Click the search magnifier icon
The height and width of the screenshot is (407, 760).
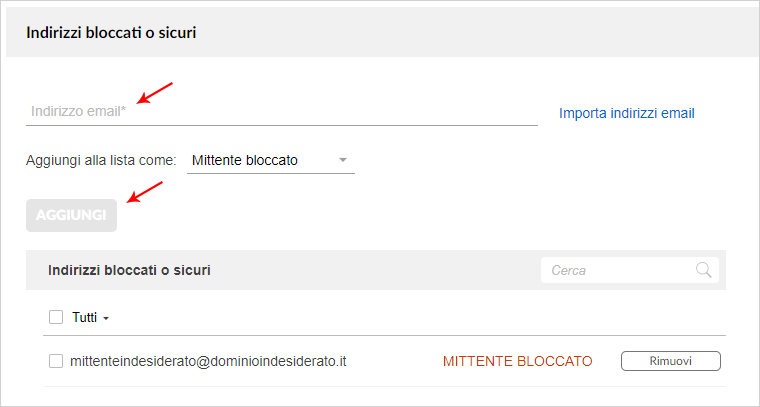coord(703,270)
